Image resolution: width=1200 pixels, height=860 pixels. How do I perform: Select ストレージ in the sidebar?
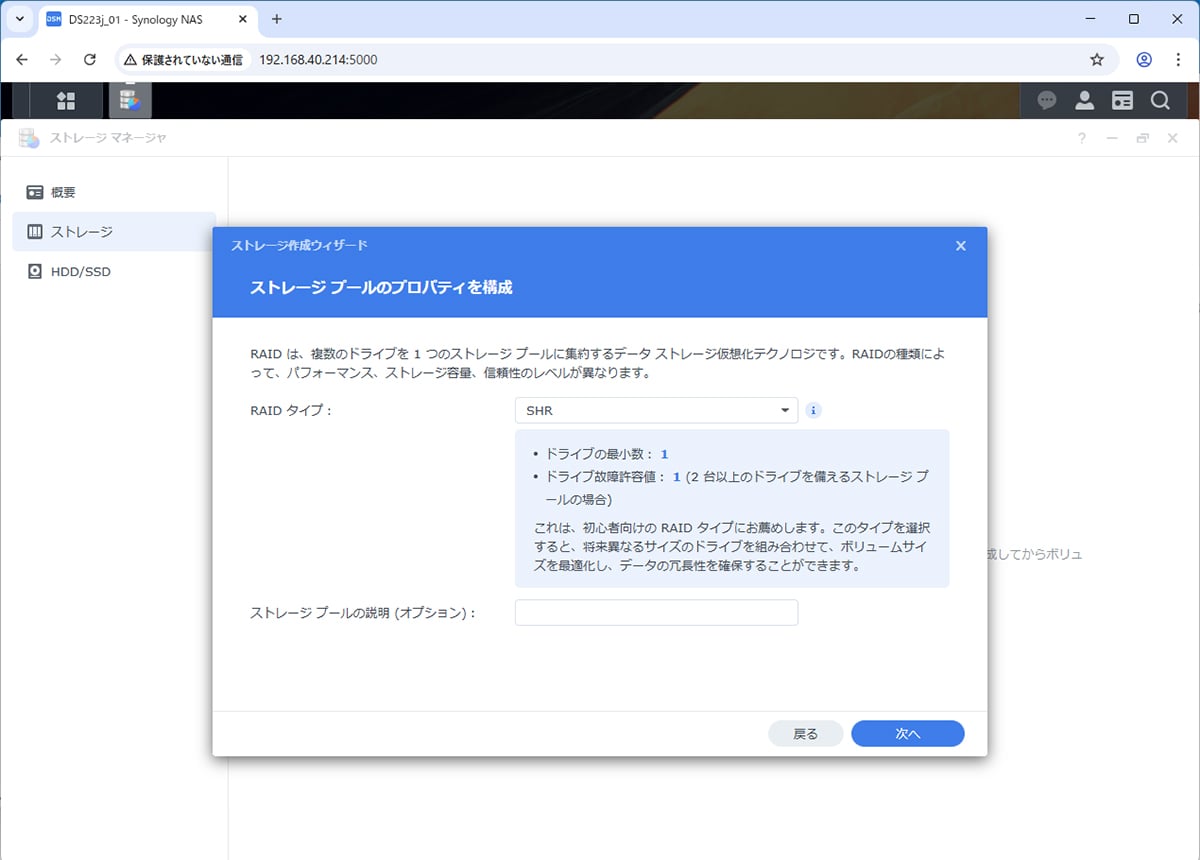click(81, 232)
